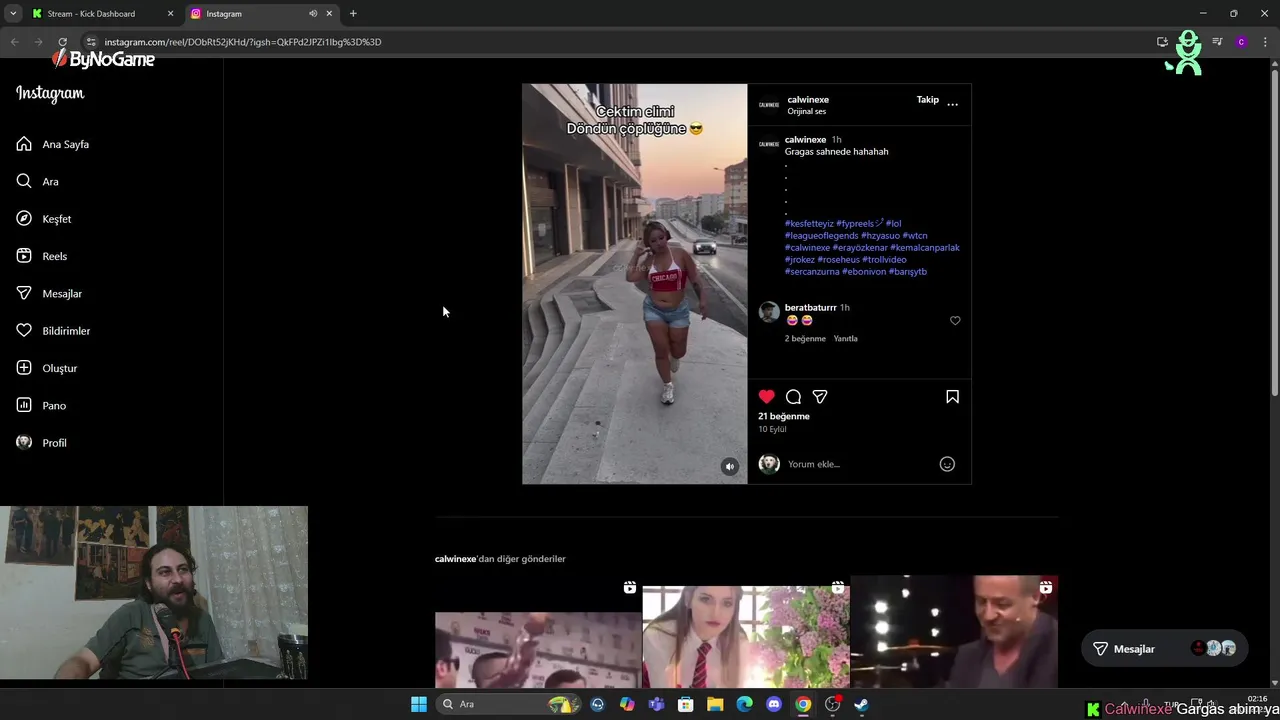Open Profil from the sidebar

coord(42,443)
